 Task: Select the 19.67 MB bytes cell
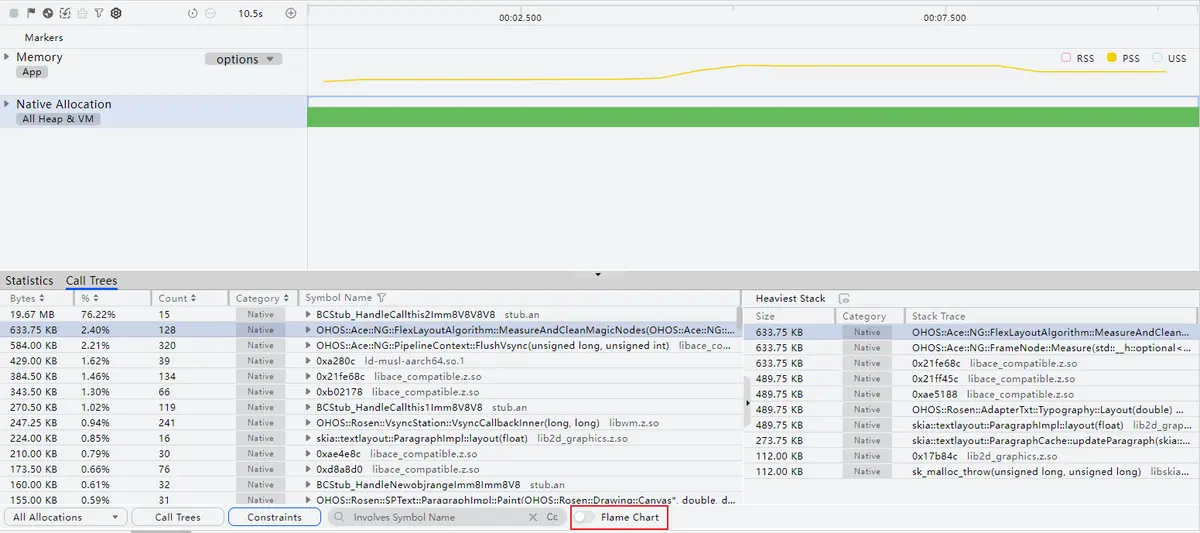(x=30, y=314)
